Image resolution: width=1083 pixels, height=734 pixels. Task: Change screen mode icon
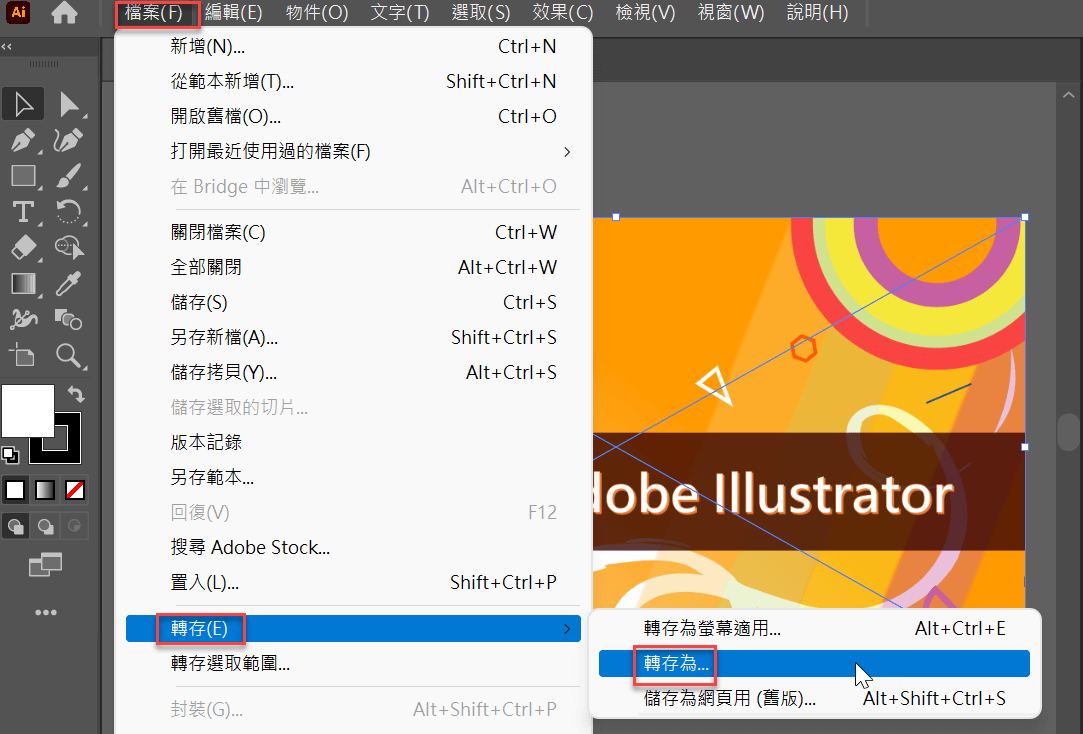click(x=46, y=565)
